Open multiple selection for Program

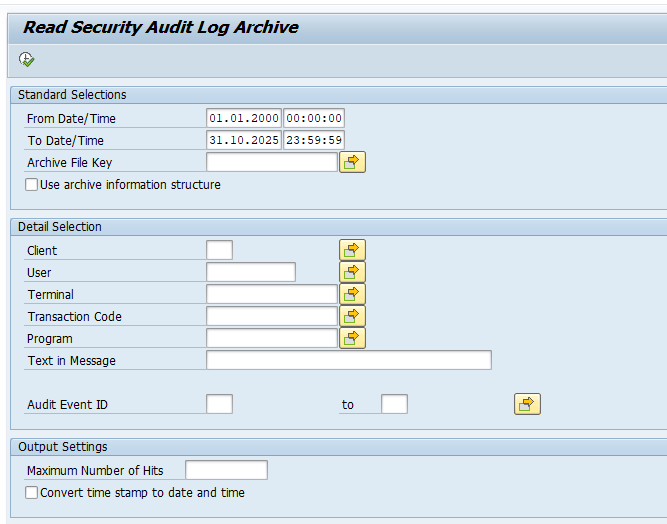click(x=352, y=338)
